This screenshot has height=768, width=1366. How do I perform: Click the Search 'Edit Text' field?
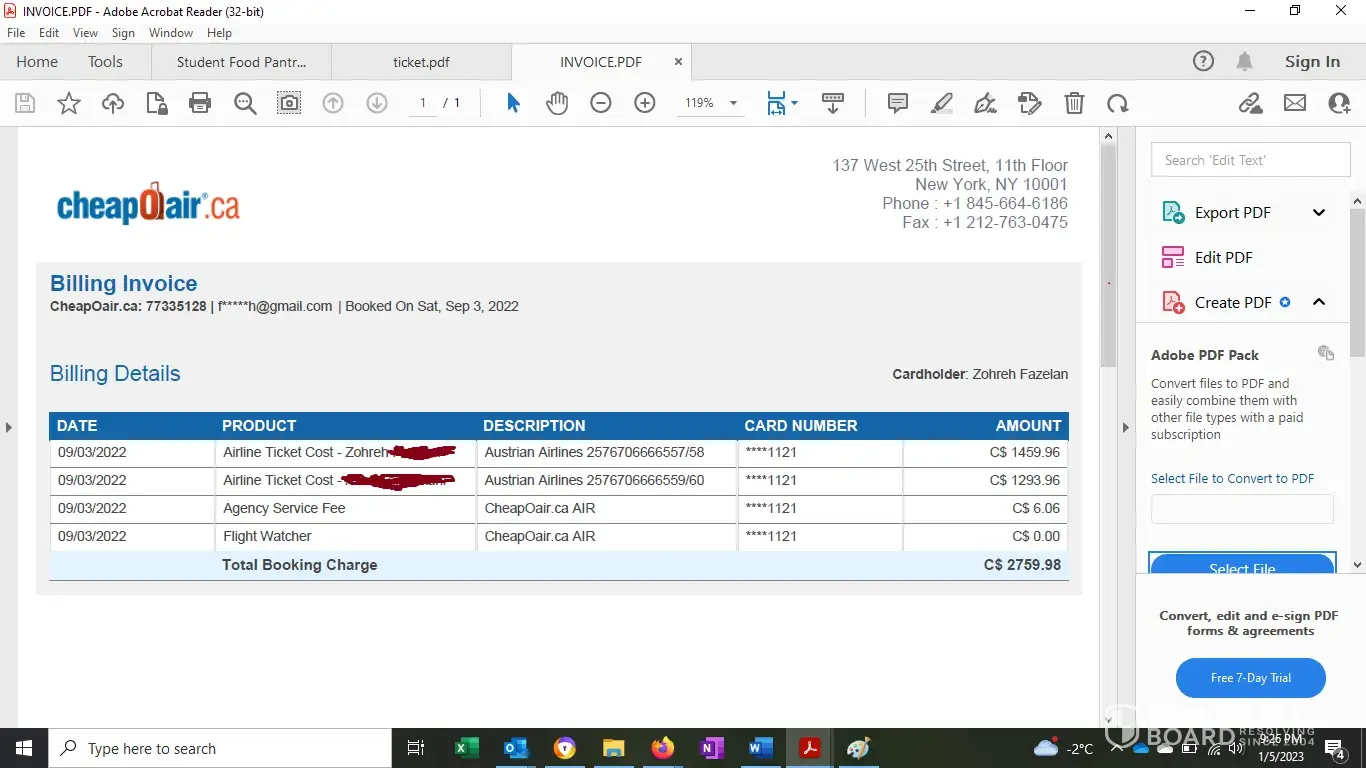[x=1250, y=160]
